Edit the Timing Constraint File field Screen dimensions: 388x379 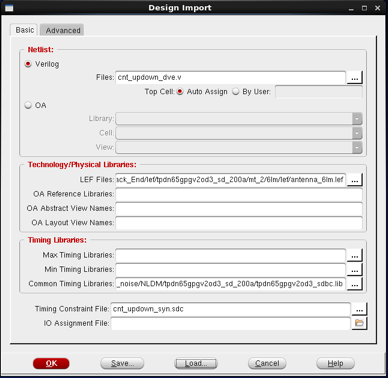(x=231, y=309)
